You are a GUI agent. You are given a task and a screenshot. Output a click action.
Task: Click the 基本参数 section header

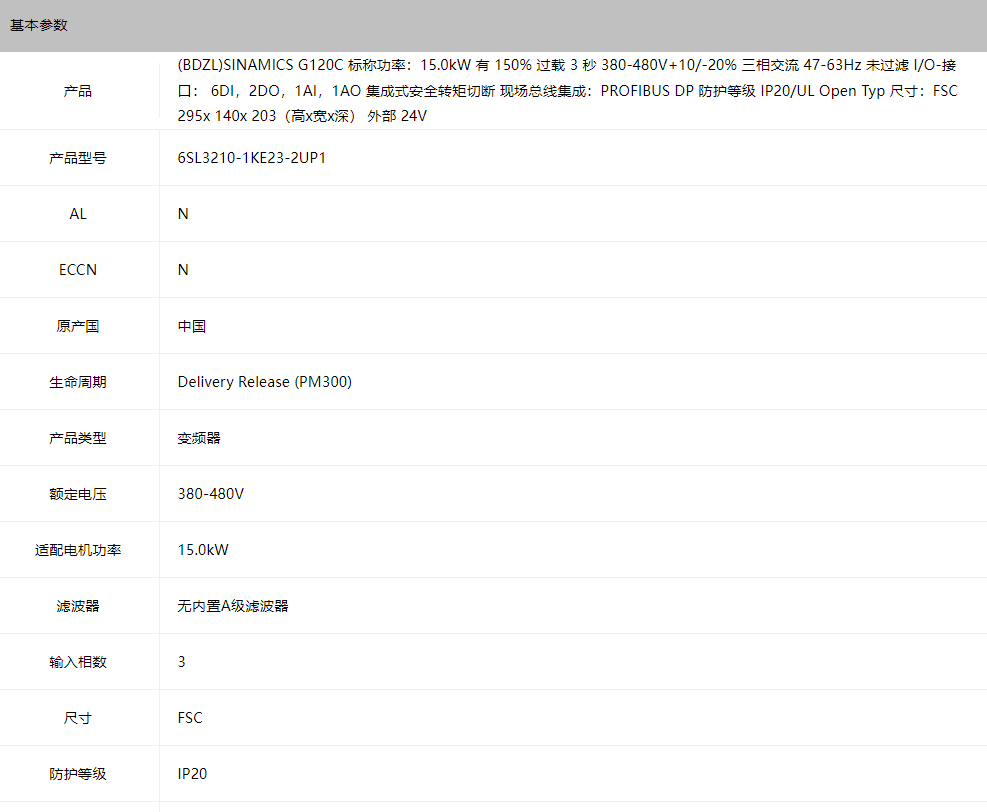coord(38,25)
